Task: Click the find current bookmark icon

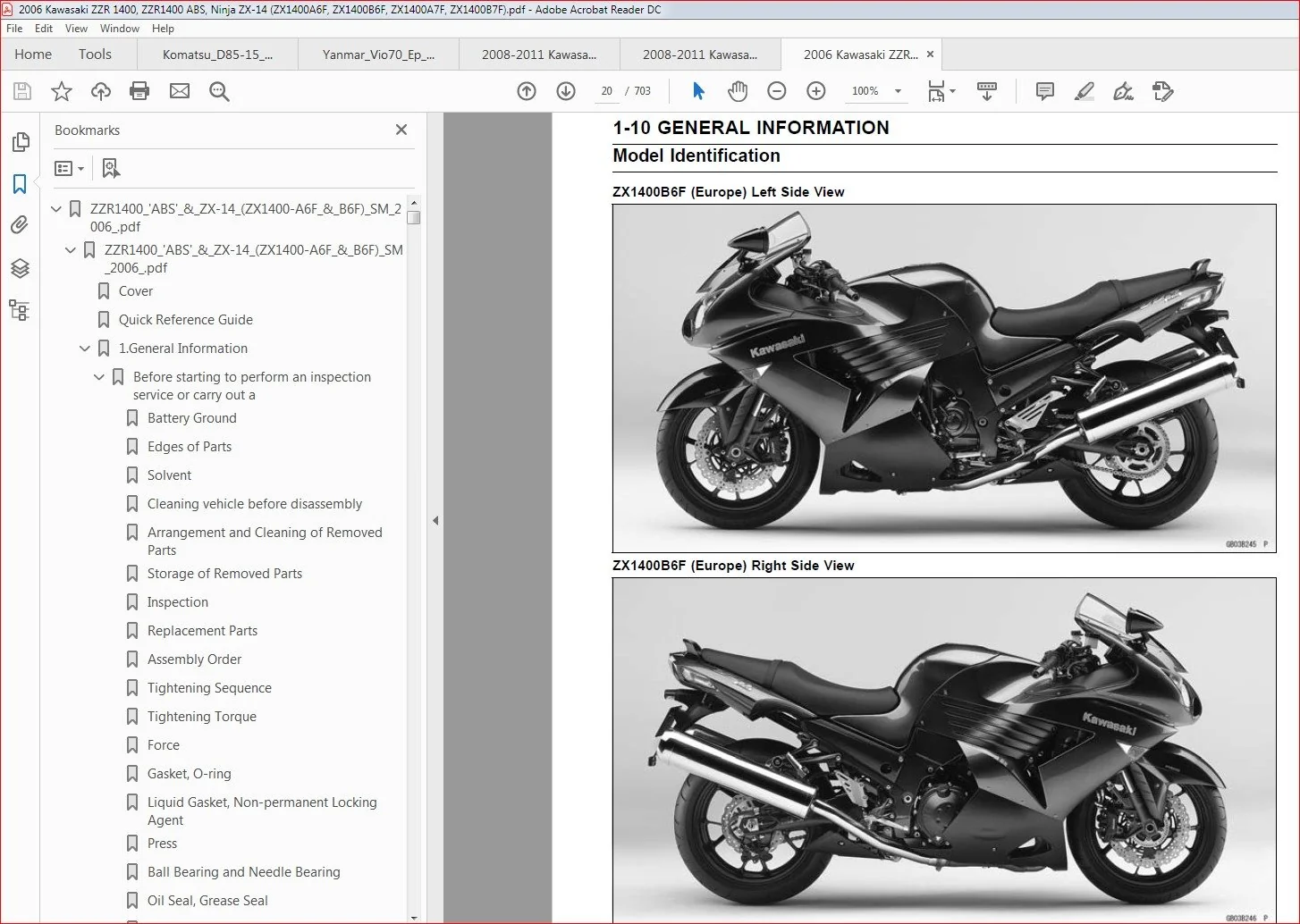Action: coord(111,168)
